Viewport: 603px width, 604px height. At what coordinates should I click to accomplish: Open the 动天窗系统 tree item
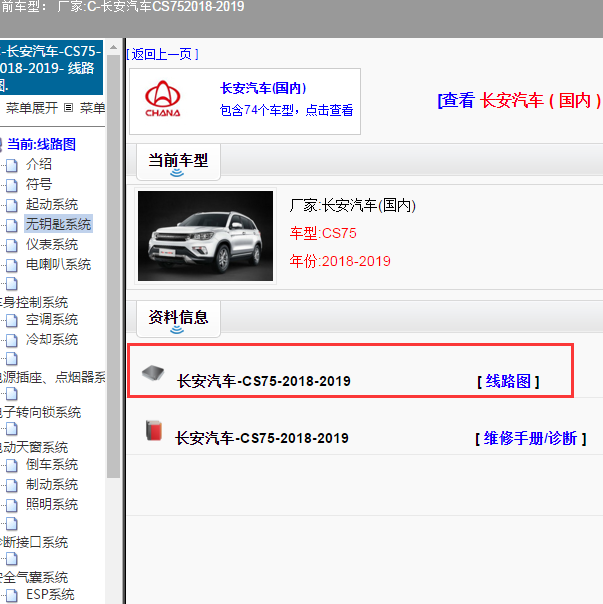(34, 448)
